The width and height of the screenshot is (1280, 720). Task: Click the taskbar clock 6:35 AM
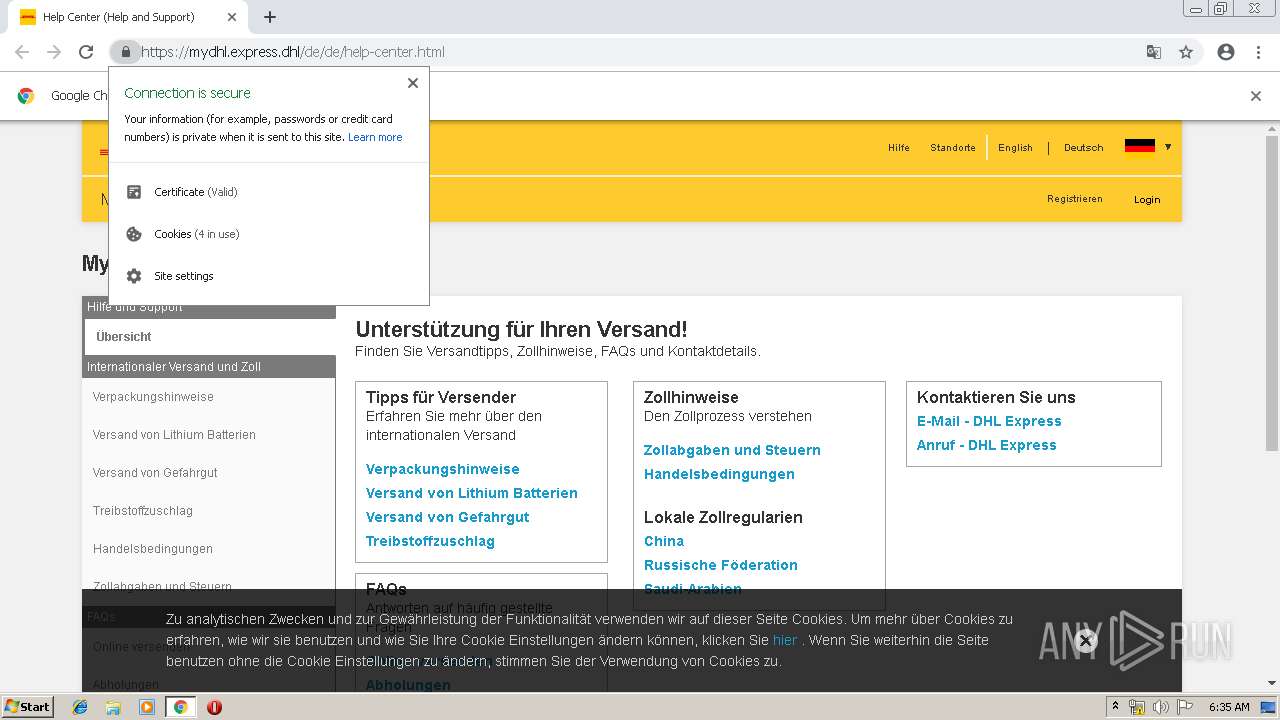point(1229,707)
